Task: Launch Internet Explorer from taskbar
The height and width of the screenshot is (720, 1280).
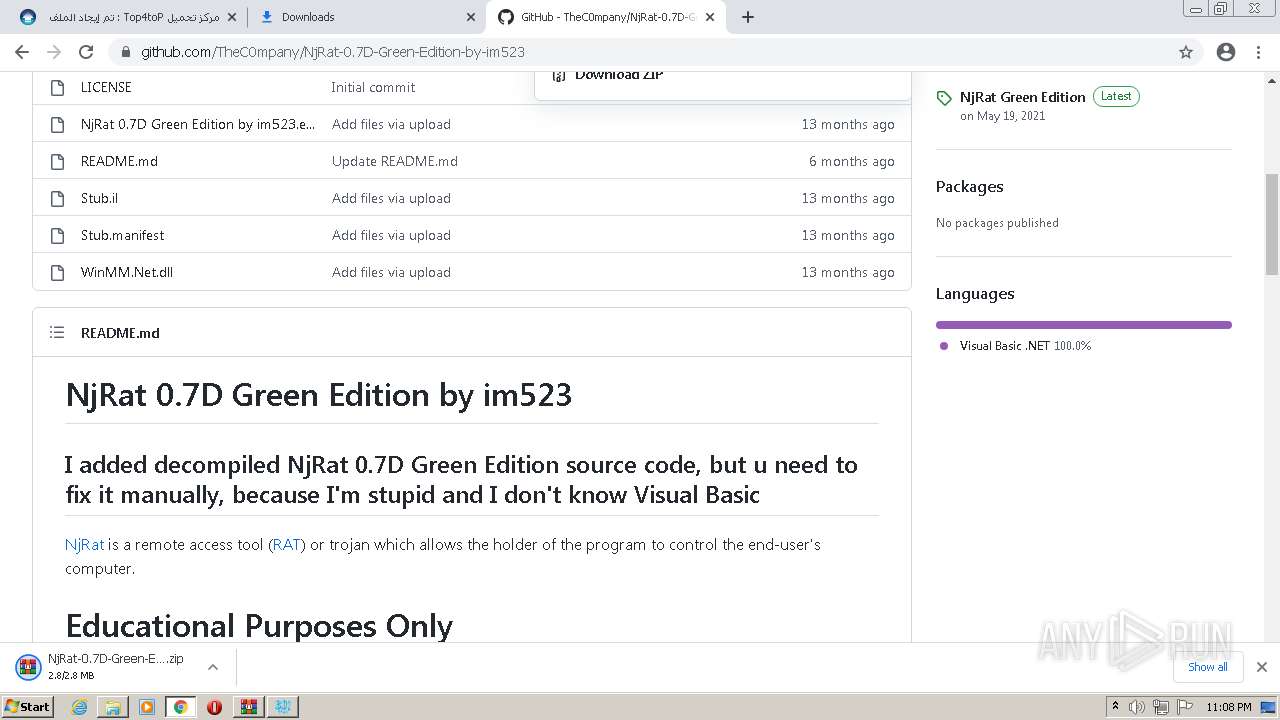Action: [80, 707]
